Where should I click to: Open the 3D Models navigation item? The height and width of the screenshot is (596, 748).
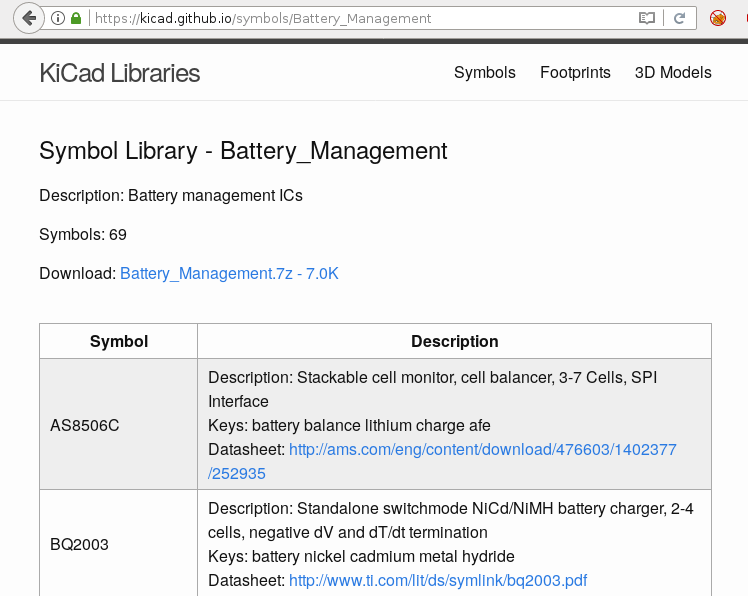click(x=673, y=73)
